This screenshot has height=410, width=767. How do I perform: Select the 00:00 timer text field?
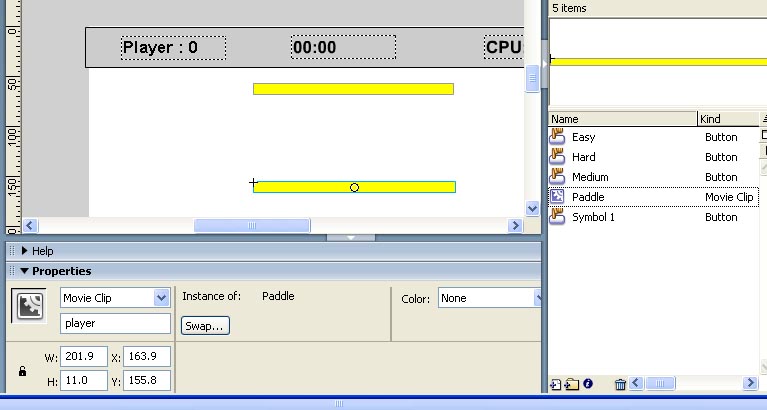pyautogui.click(x=343, y=47)
